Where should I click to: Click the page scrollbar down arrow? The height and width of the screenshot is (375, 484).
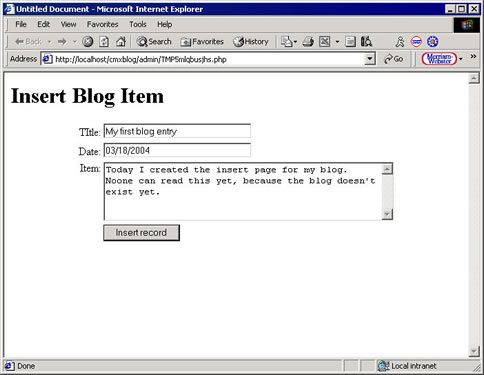point(474,351)
